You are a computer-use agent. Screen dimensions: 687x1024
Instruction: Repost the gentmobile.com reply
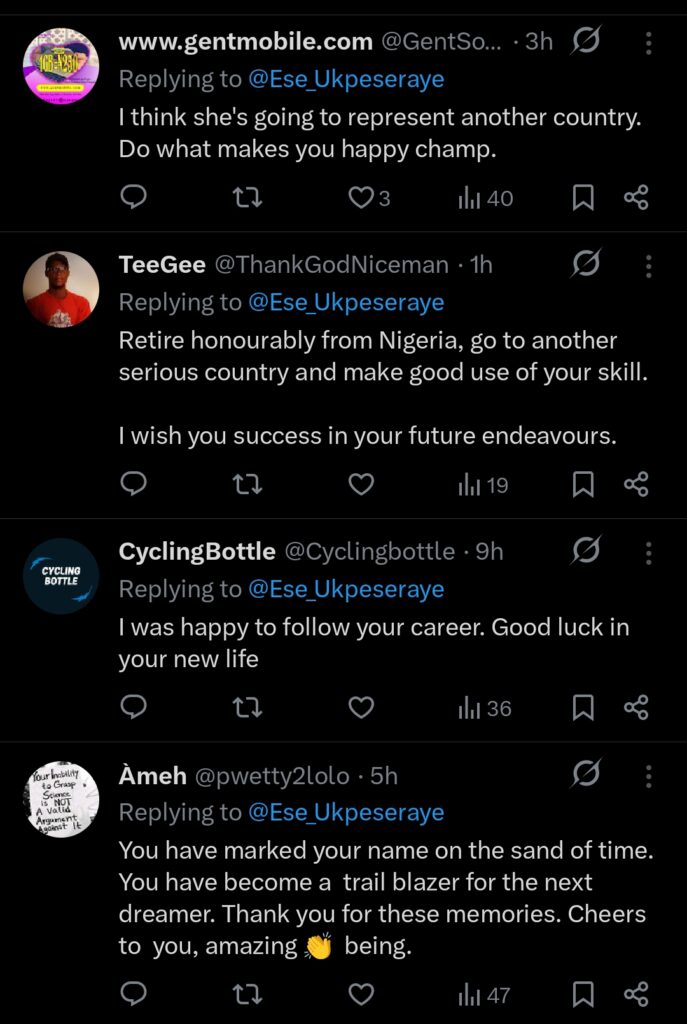[247, 198]
